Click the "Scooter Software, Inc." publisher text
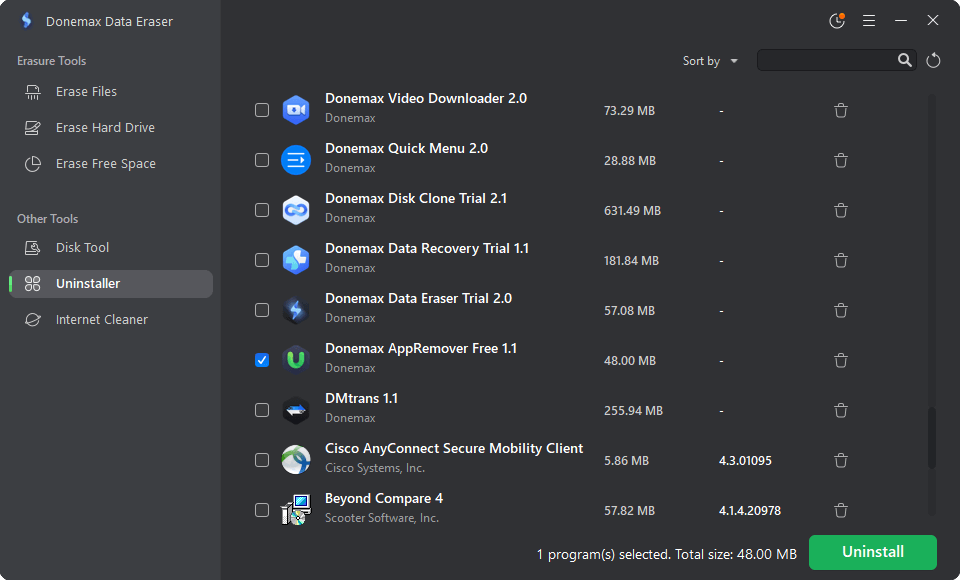Image resolution: width=960 pixels, height=580 pixels. coord(381,518)
